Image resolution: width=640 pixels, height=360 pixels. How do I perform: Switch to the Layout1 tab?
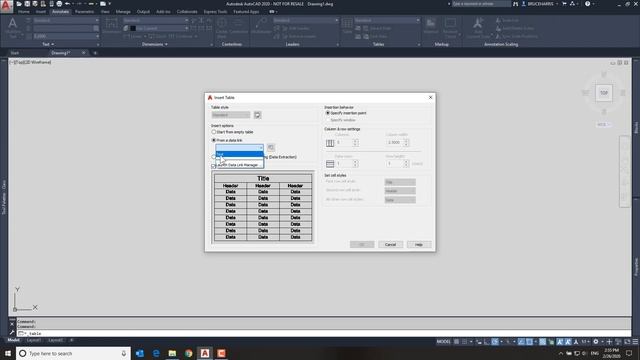[33, 340]
